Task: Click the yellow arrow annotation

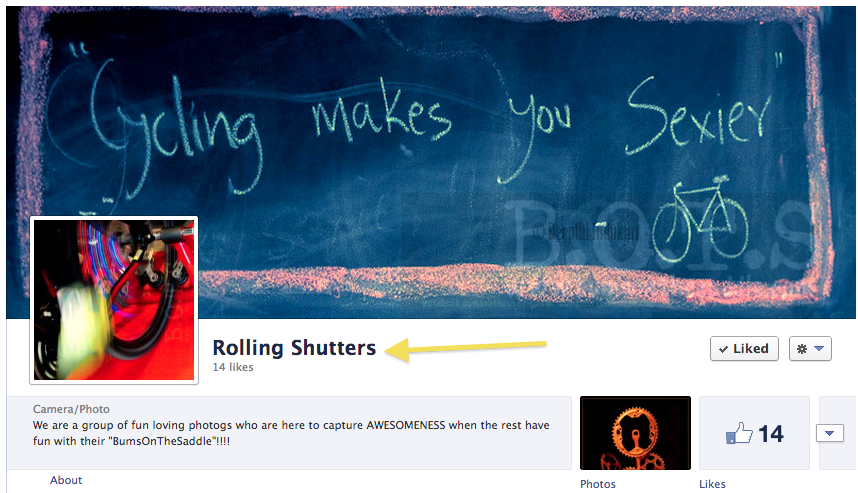Action: (x=466, y=349)
